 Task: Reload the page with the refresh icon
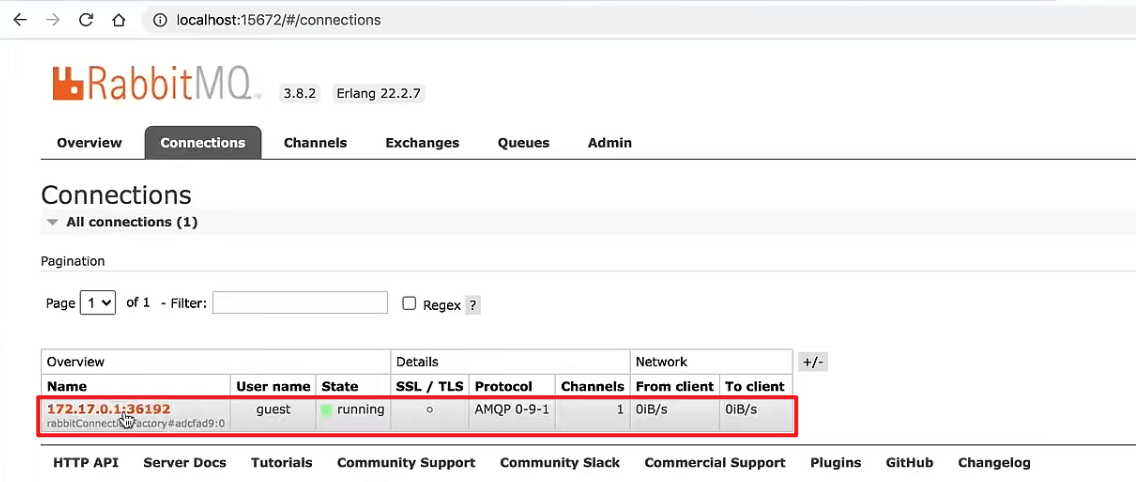point(86,20)
